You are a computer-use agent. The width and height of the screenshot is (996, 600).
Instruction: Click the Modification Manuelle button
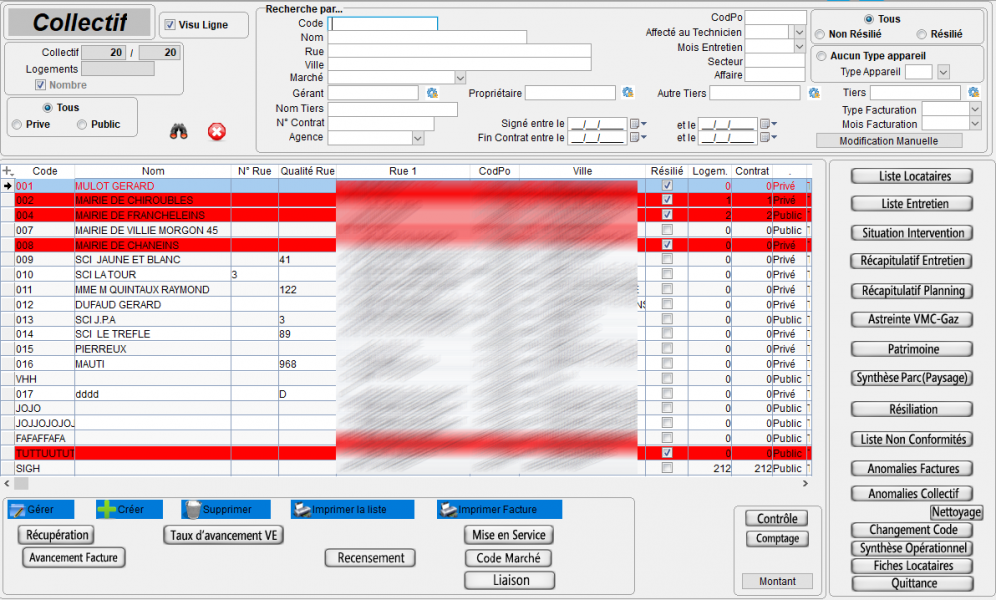(889, 141)
